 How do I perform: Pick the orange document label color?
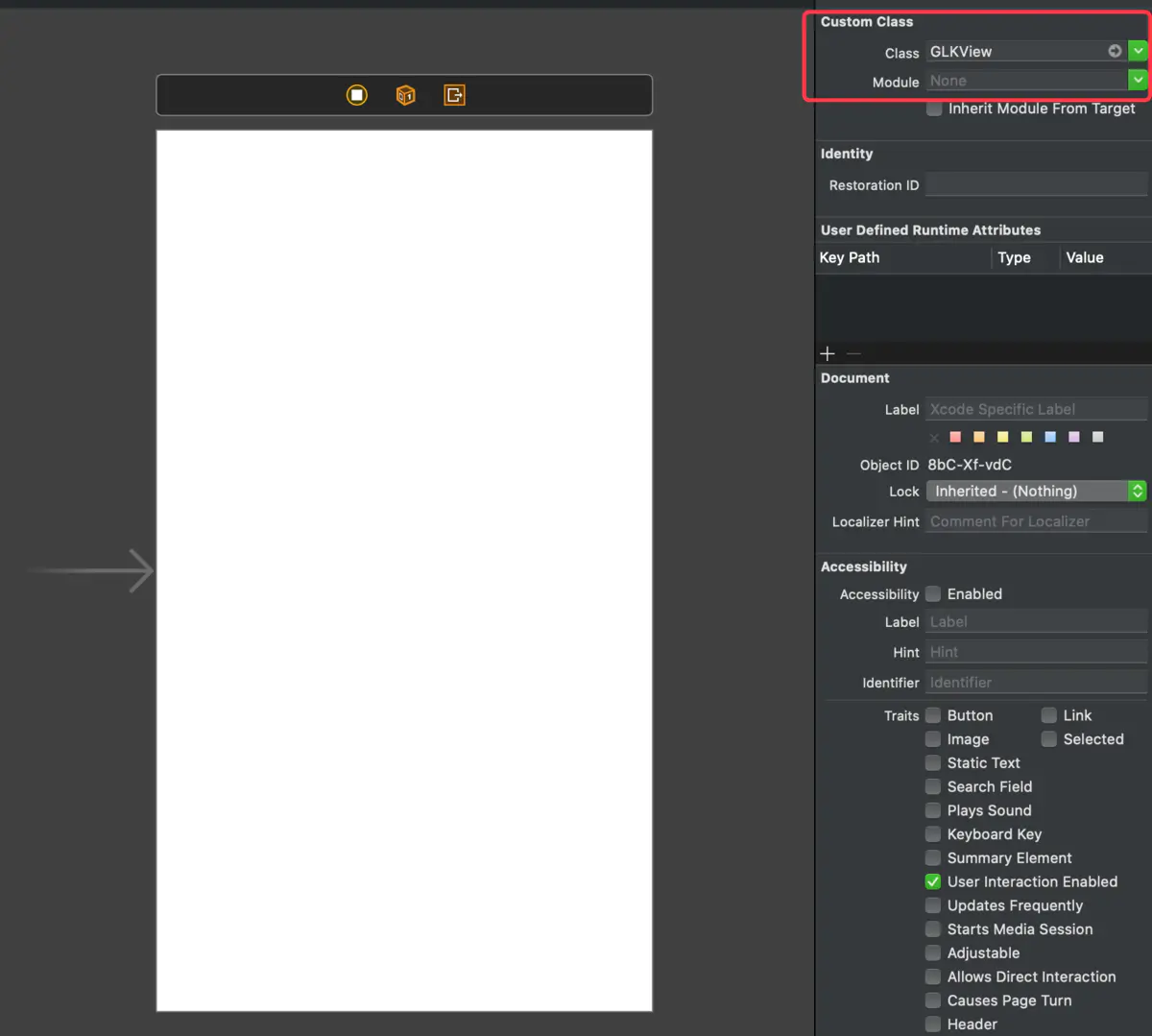(979, 437)
